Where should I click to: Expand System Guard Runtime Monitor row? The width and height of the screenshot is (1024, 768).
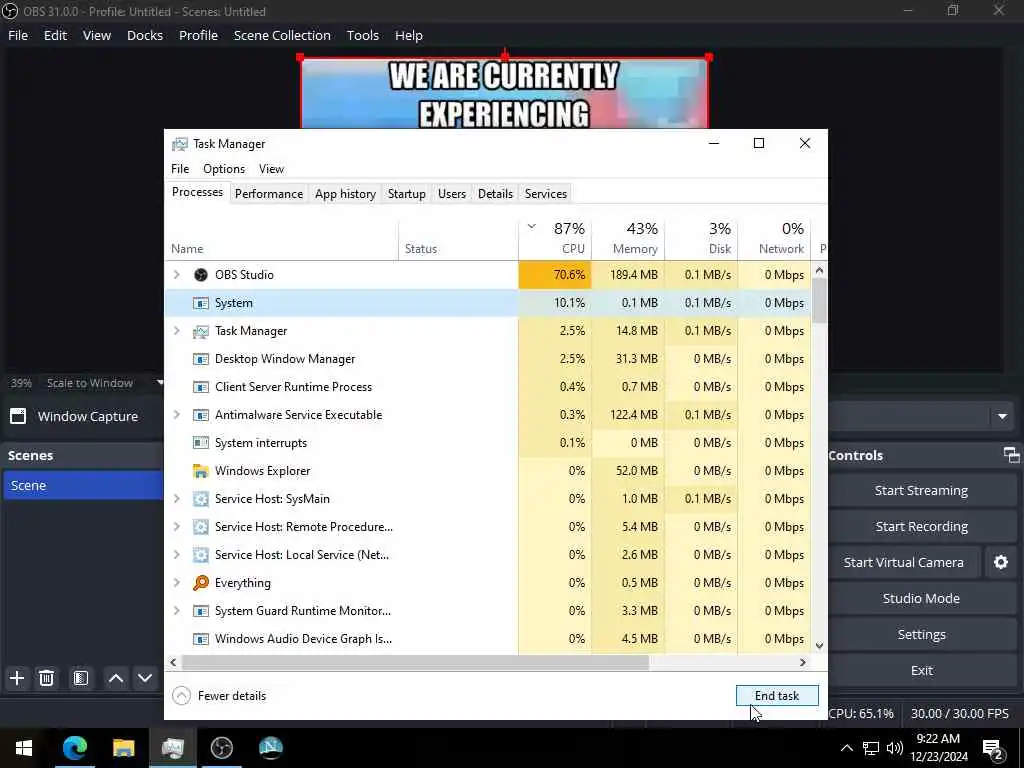(176, 611)
